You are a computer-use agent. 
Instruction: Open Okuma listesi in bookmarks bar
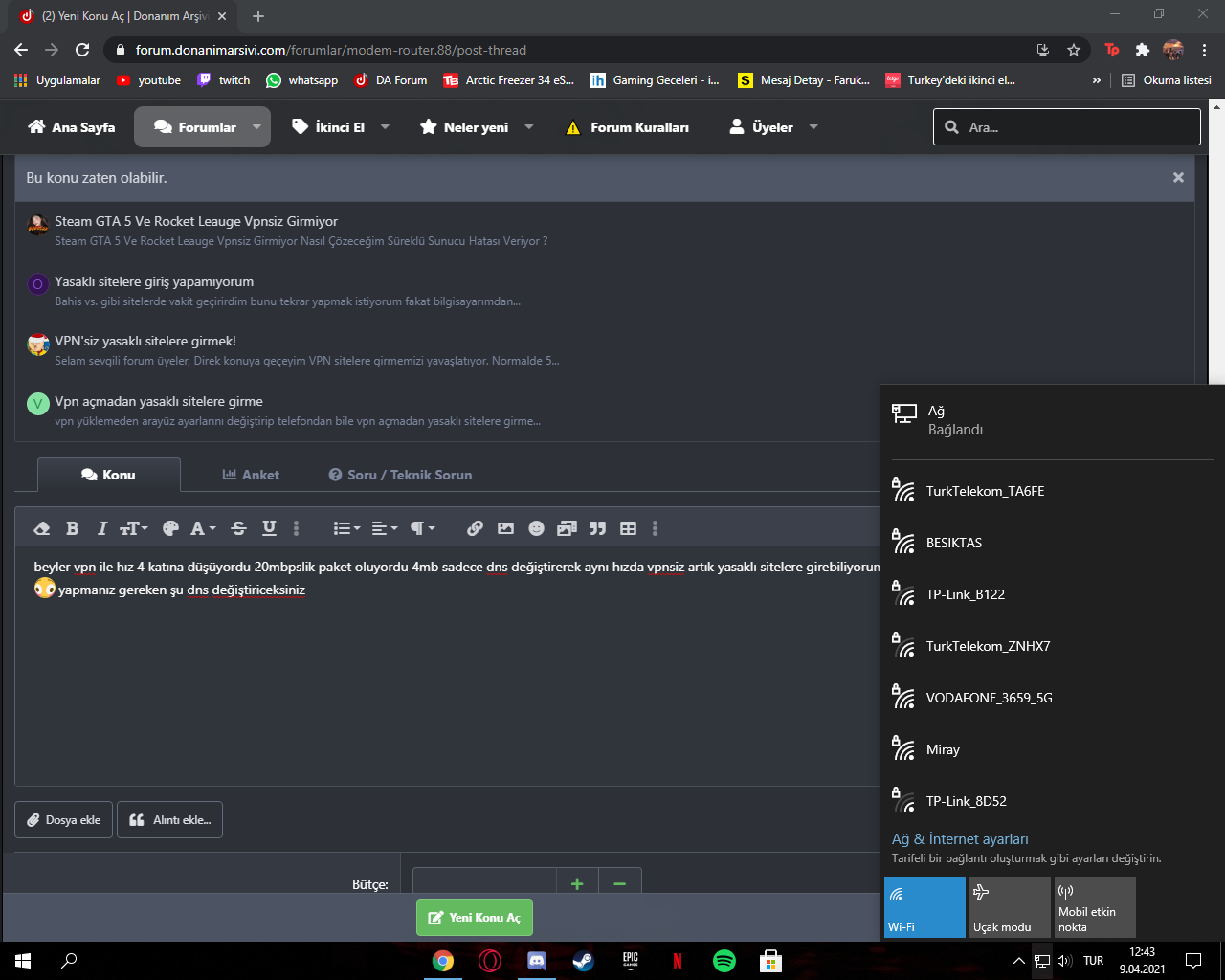[x=1167, y=80]
